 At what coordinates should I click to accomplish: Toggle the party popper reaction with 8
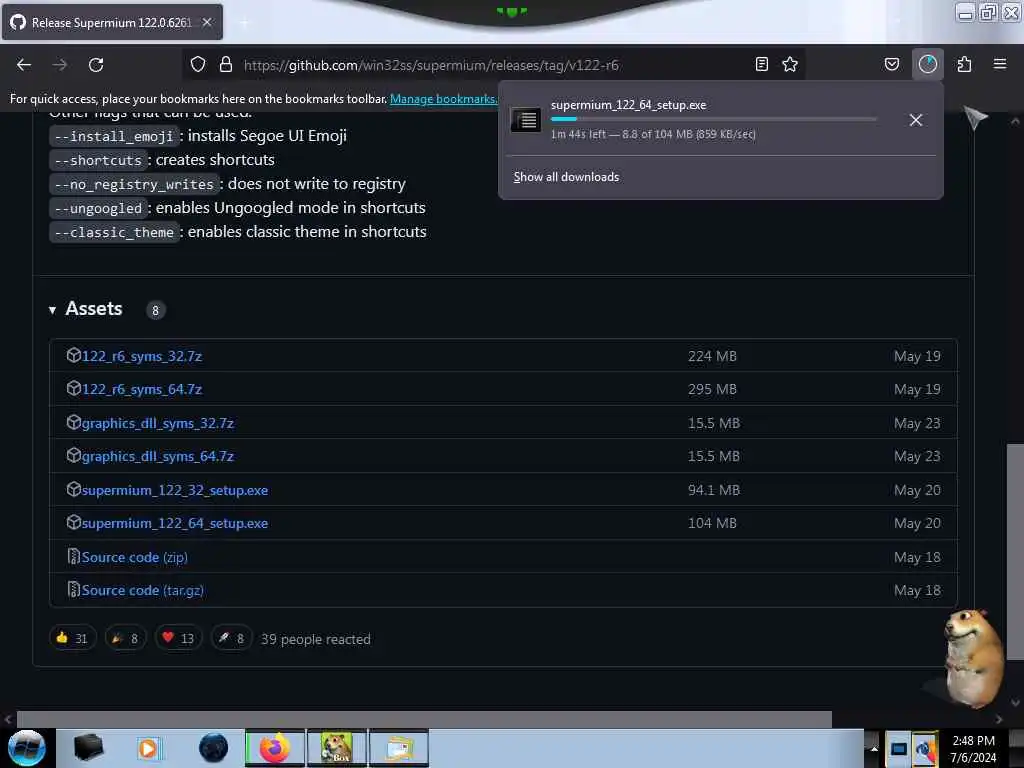click(125, 638)
